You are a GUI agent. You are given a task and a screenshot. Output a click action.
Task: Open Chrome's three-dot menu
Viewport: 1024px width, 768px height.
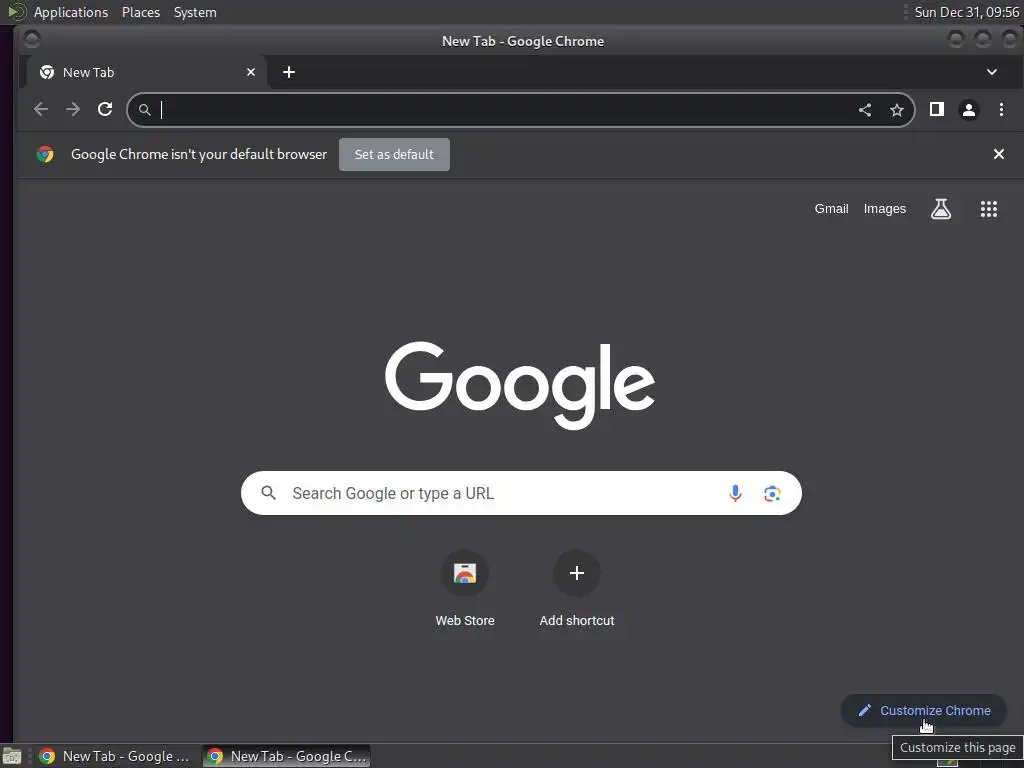[x=1001, y=109]
